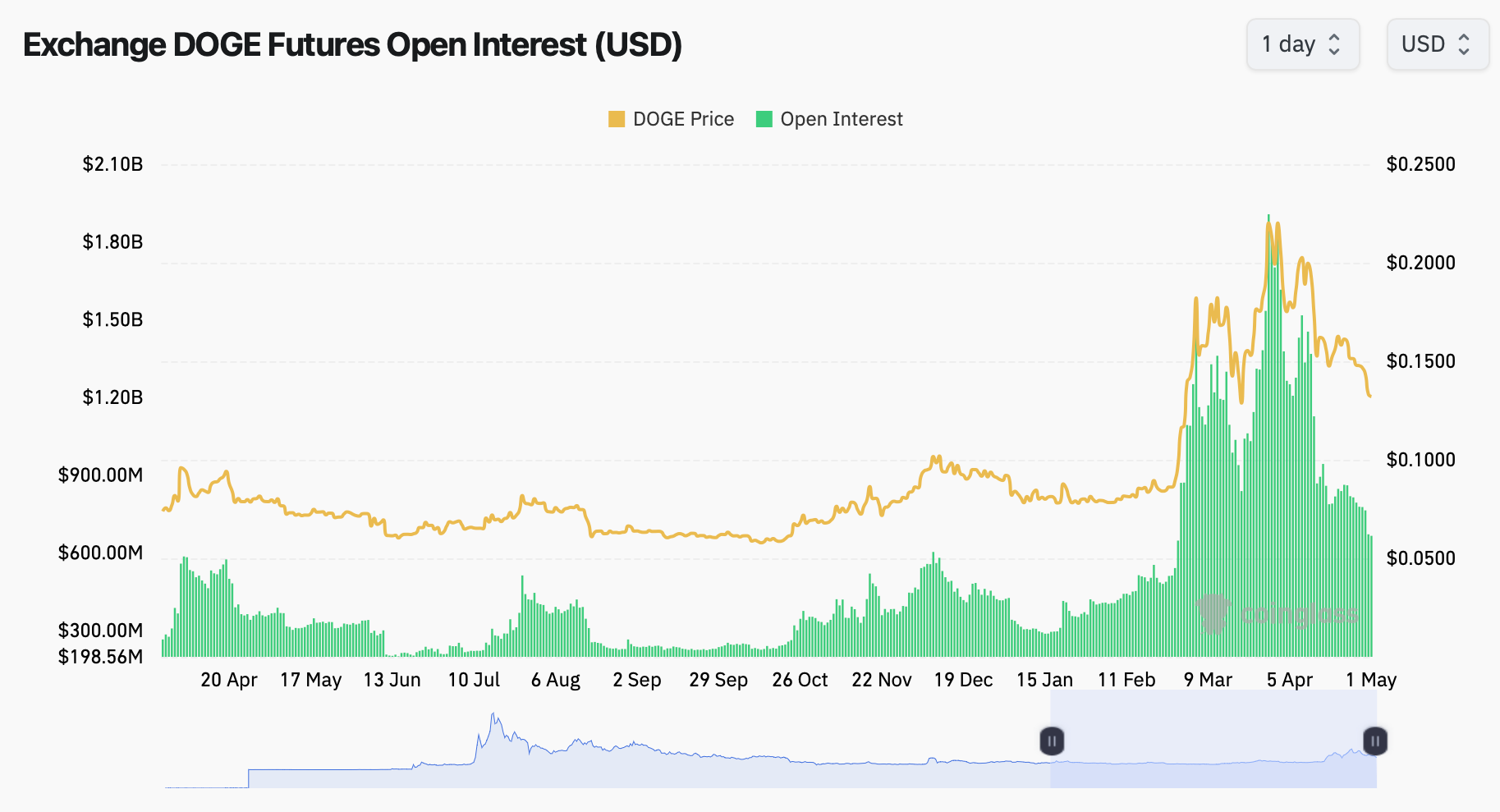
Task: Click the coinglass watermark logo
Action: click(x=1280, y=612)
